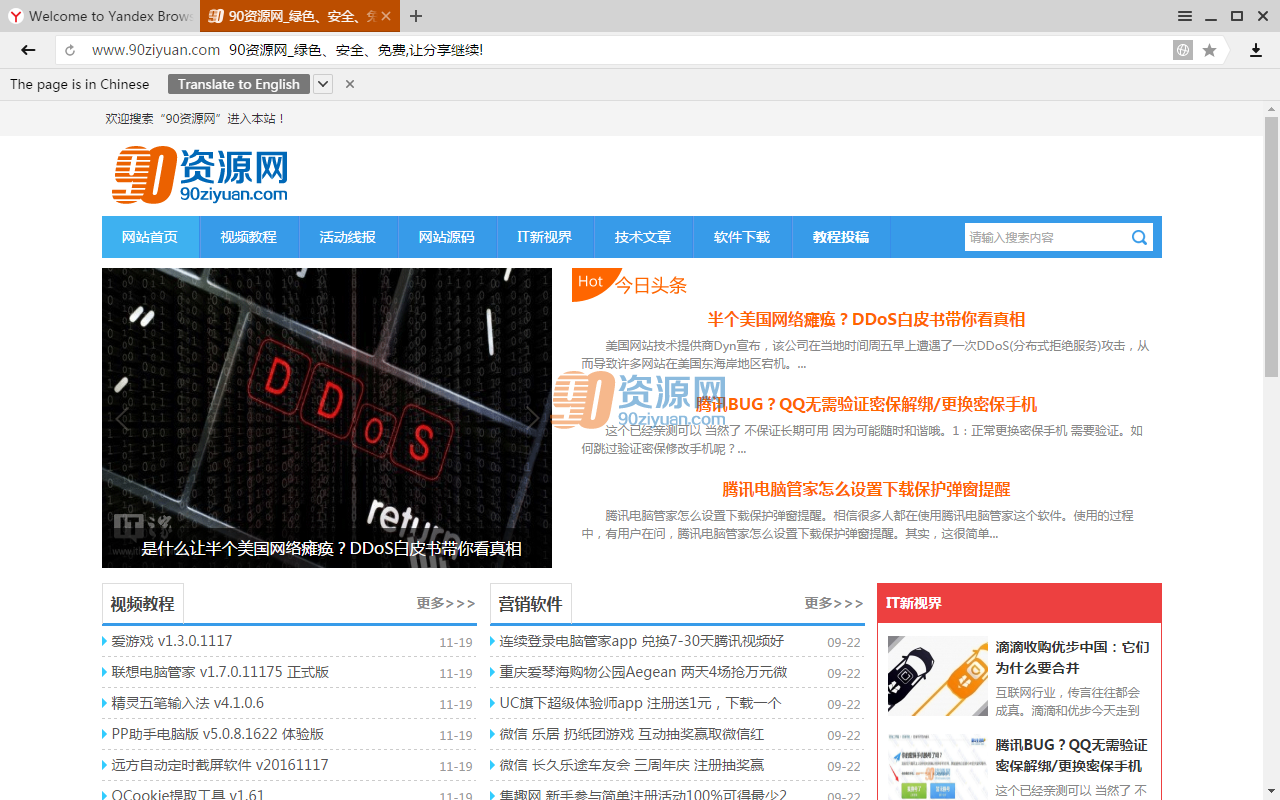Image resolution: width=1280 pixels, height=800 pixels.
Task: Open 重庆爱琴海购物公园Aegean entry
Action: 643,672
